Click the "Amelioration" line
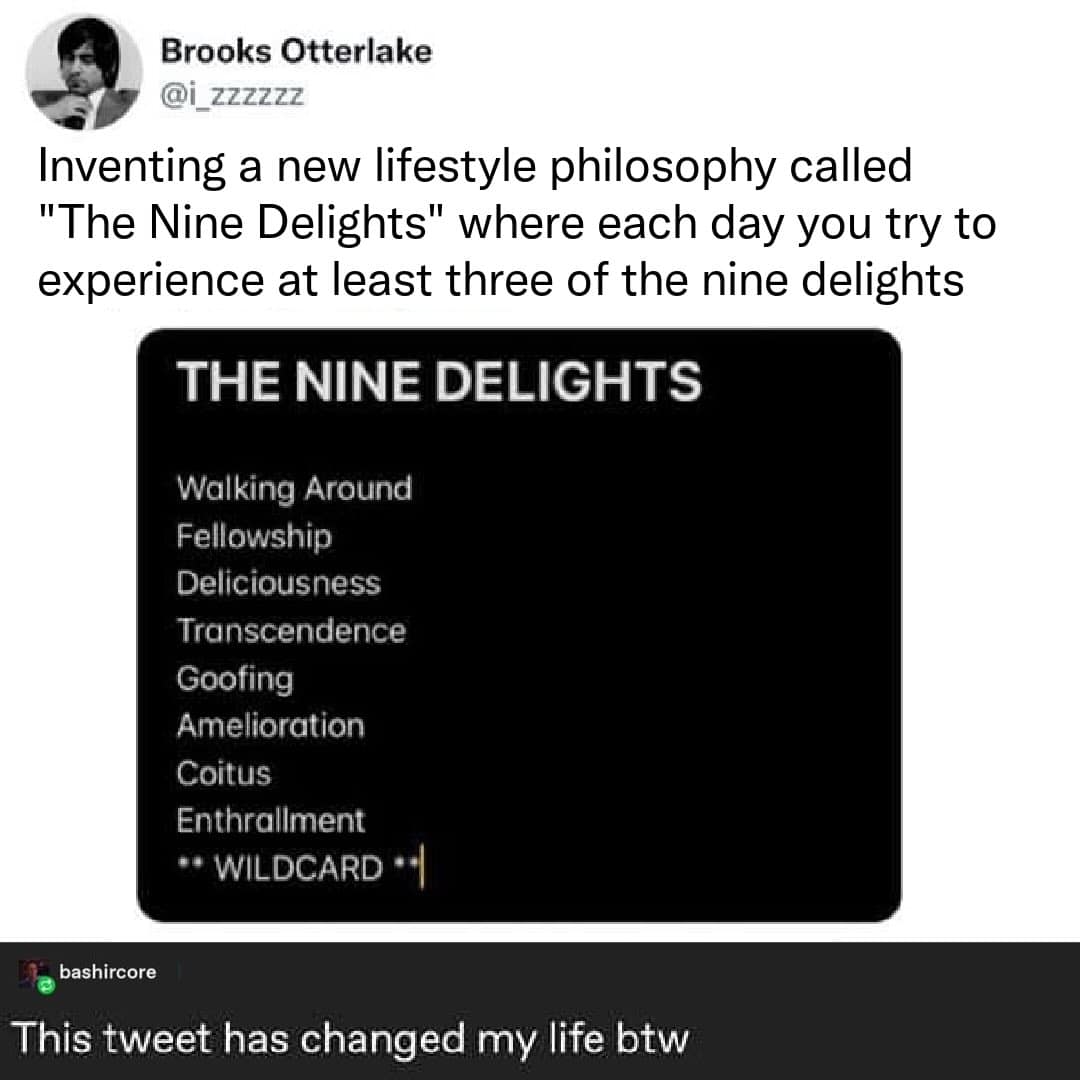 pyautogui.click(x=270, y=725)
